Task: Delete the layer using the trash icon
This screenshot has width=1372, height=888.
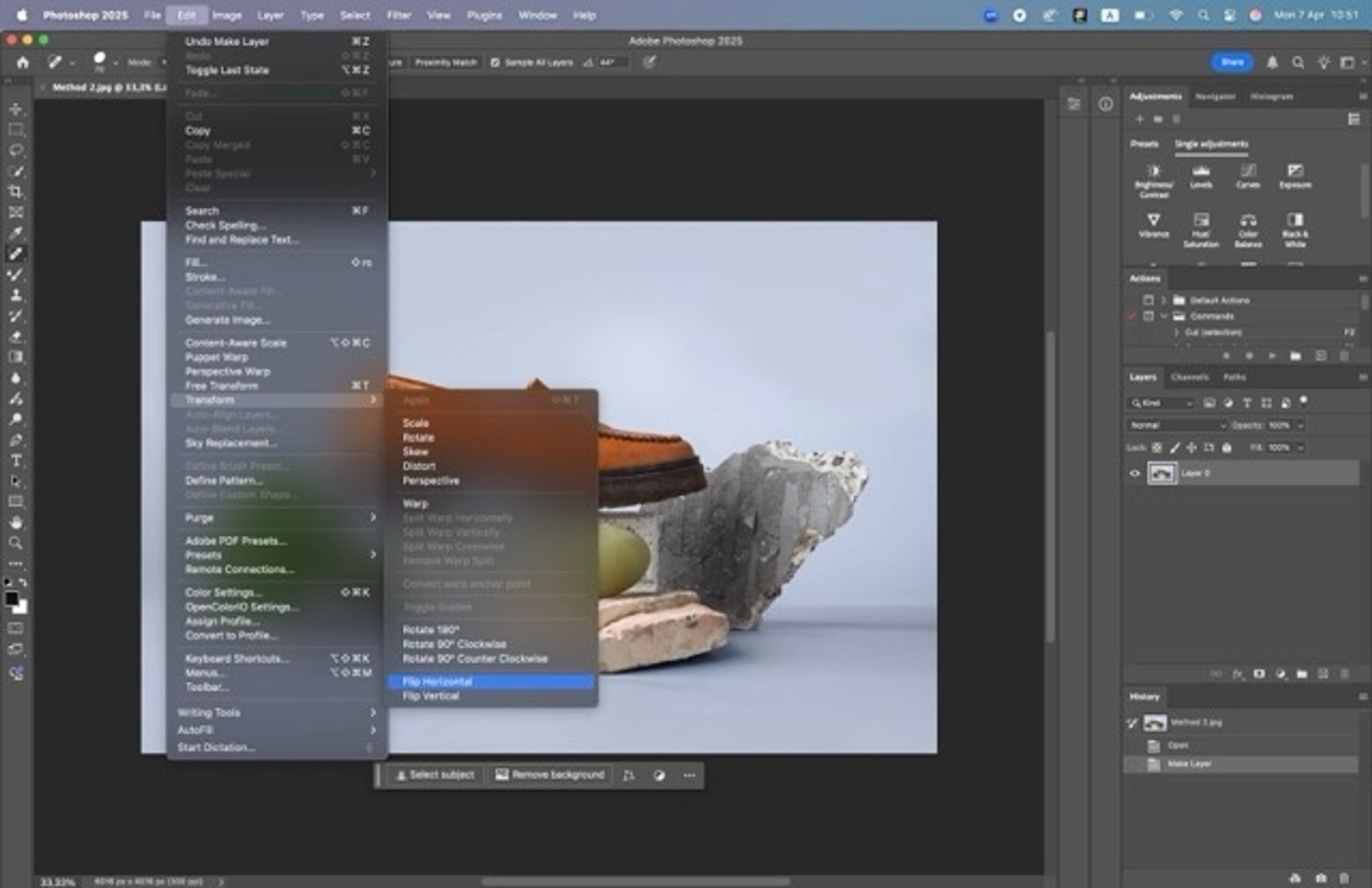Action: [1344, 675]
